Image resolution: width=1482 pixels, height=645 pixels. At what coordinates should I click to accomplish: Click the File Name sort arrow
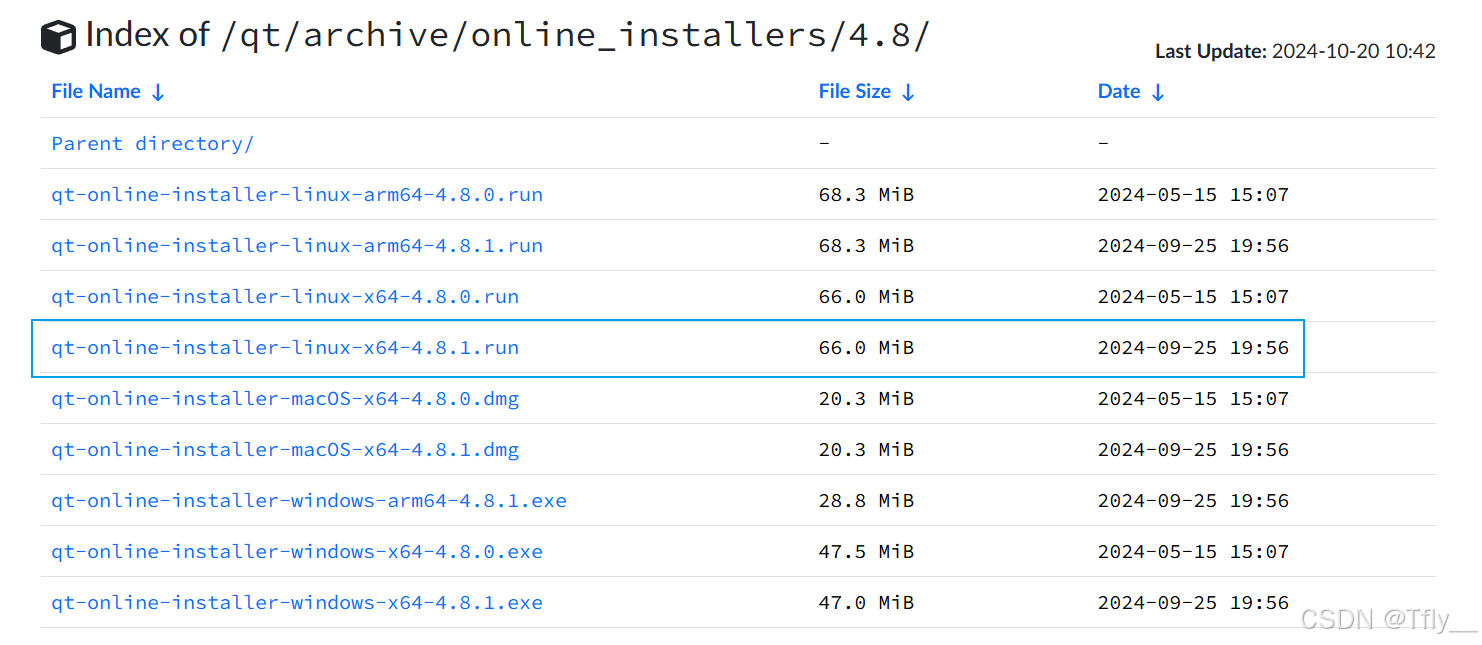point(158,93)
